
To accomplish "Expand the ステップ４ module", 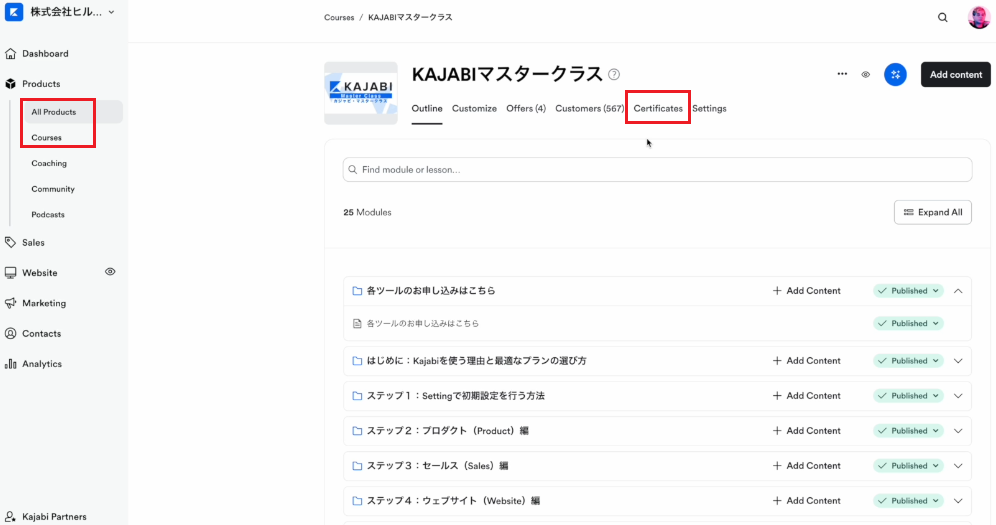I will coord(959,501).
